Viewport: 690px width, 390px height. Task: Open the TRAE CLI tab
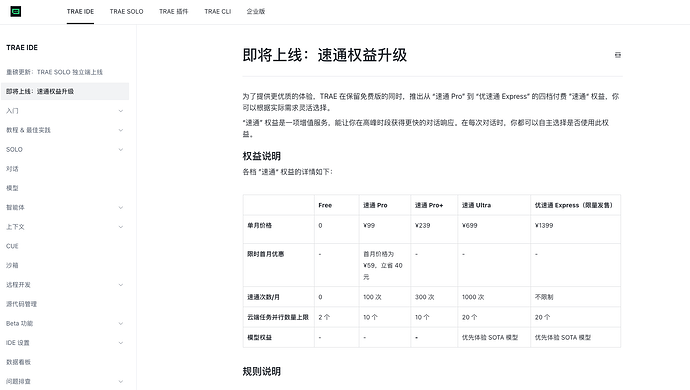pos(217,11)
